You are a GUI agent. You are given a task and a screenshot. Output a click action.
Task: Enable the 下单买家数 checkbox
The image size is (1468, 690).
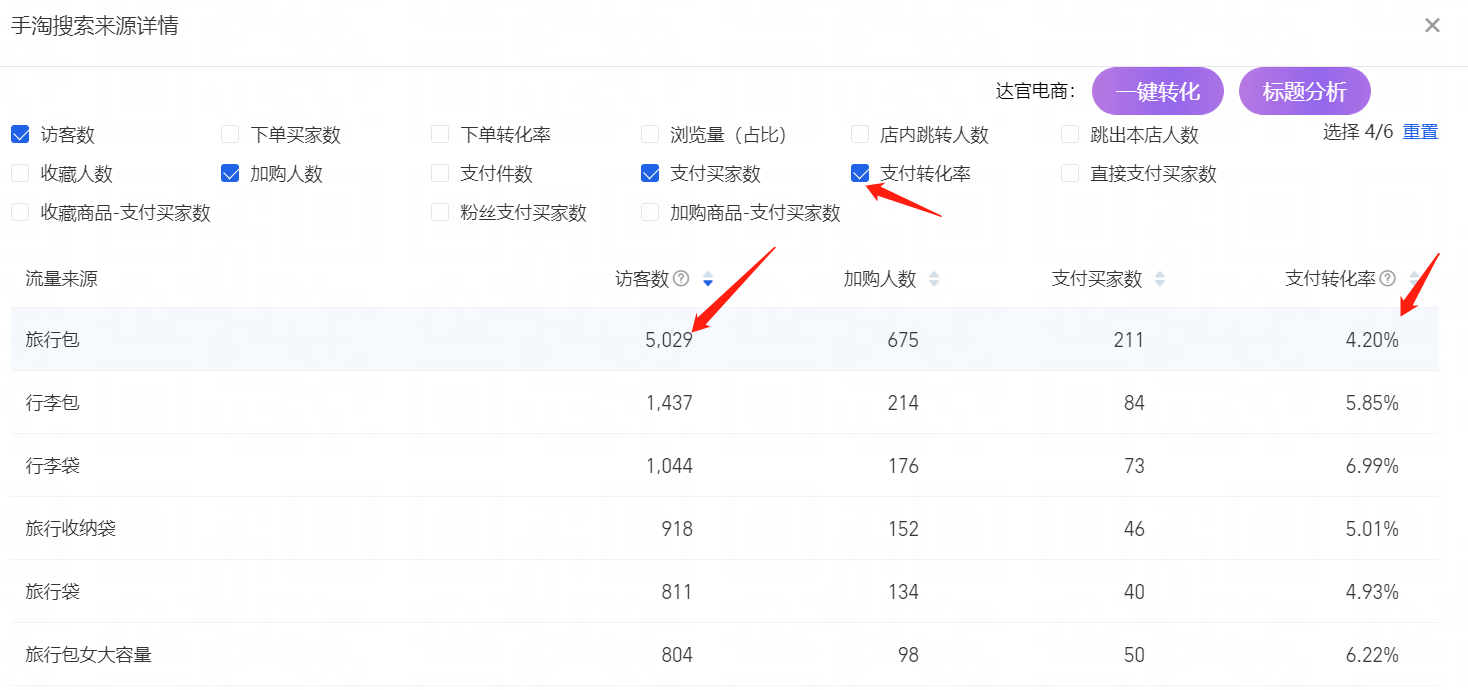coord(230,134)
